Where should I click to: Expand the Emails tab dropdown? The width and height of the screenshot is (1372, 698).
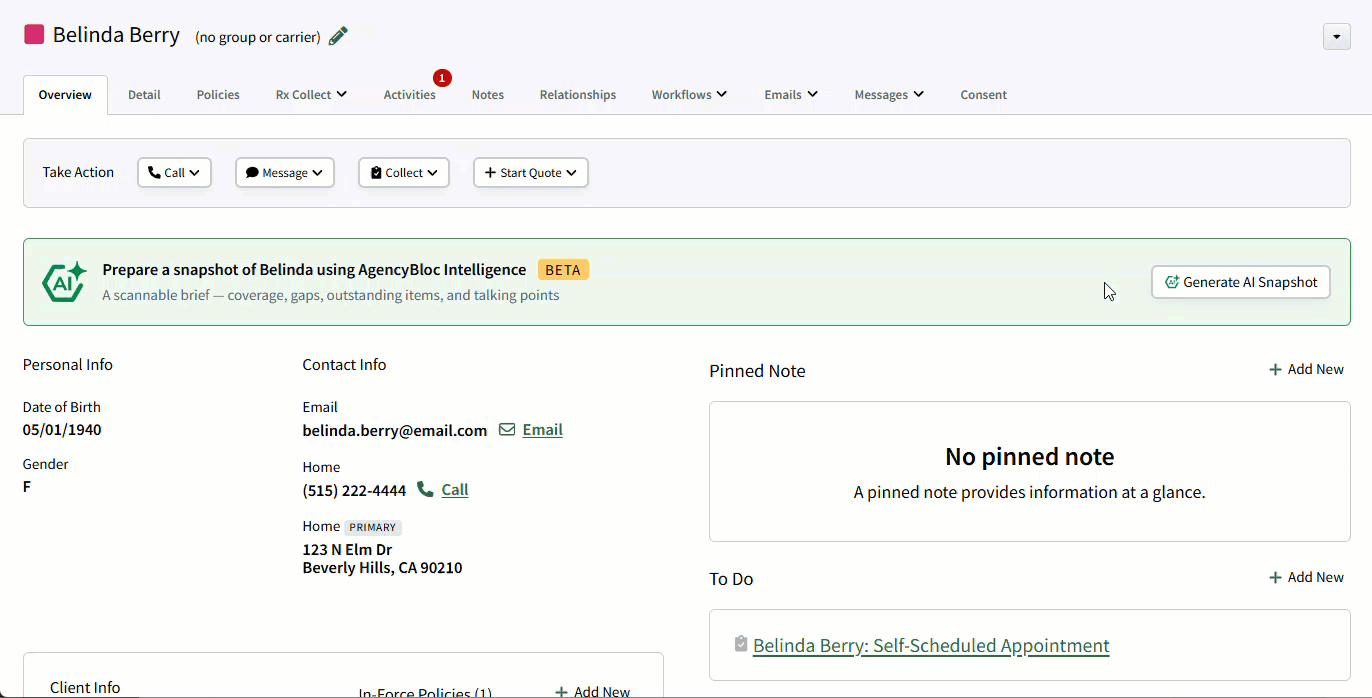point(791,95)
